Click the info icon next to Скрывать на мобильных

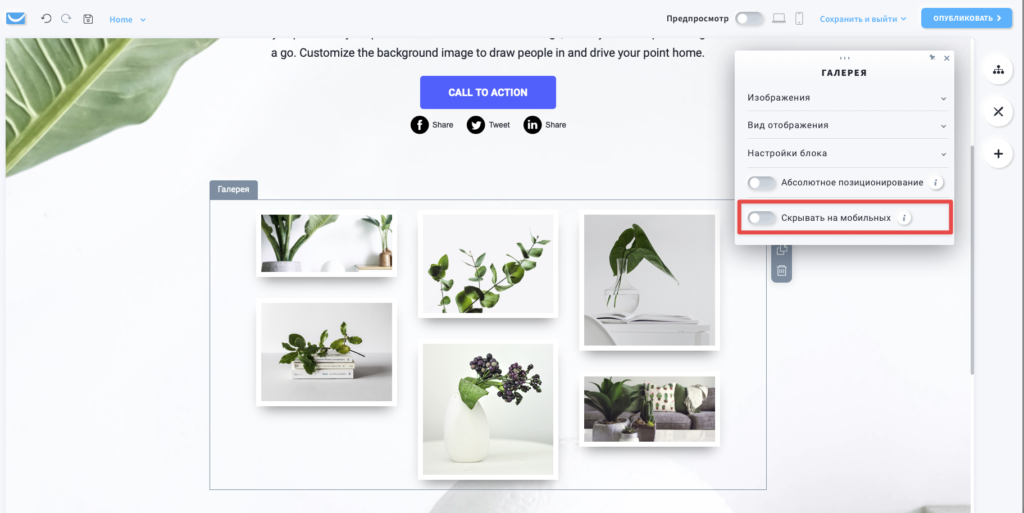(904, 218)
